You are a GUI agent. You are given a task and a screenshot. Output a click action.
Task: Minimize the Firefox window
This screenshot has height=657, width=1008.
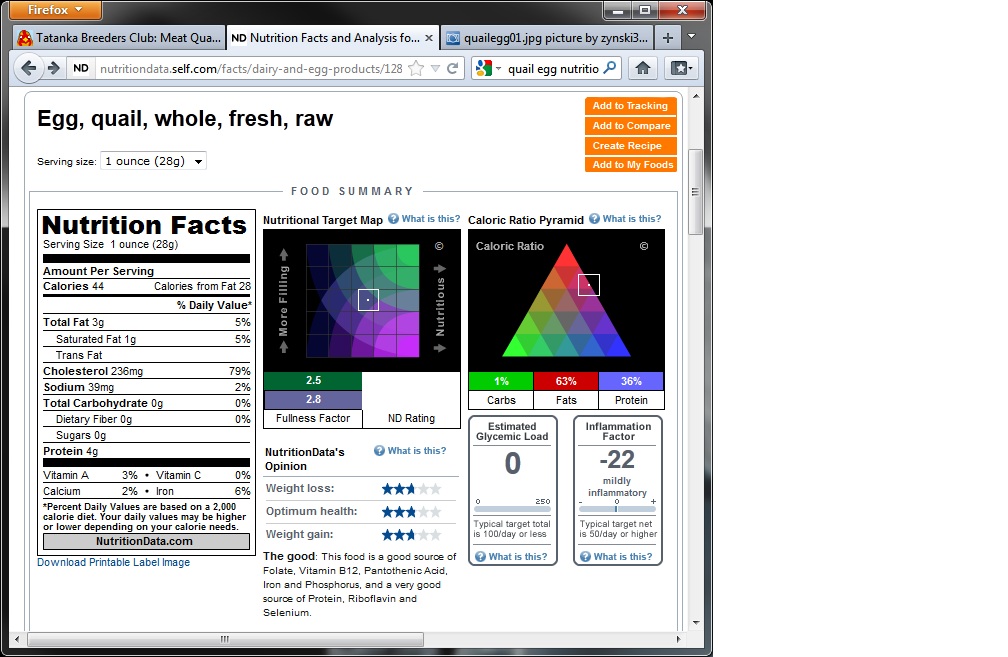[x=618, y=10]
